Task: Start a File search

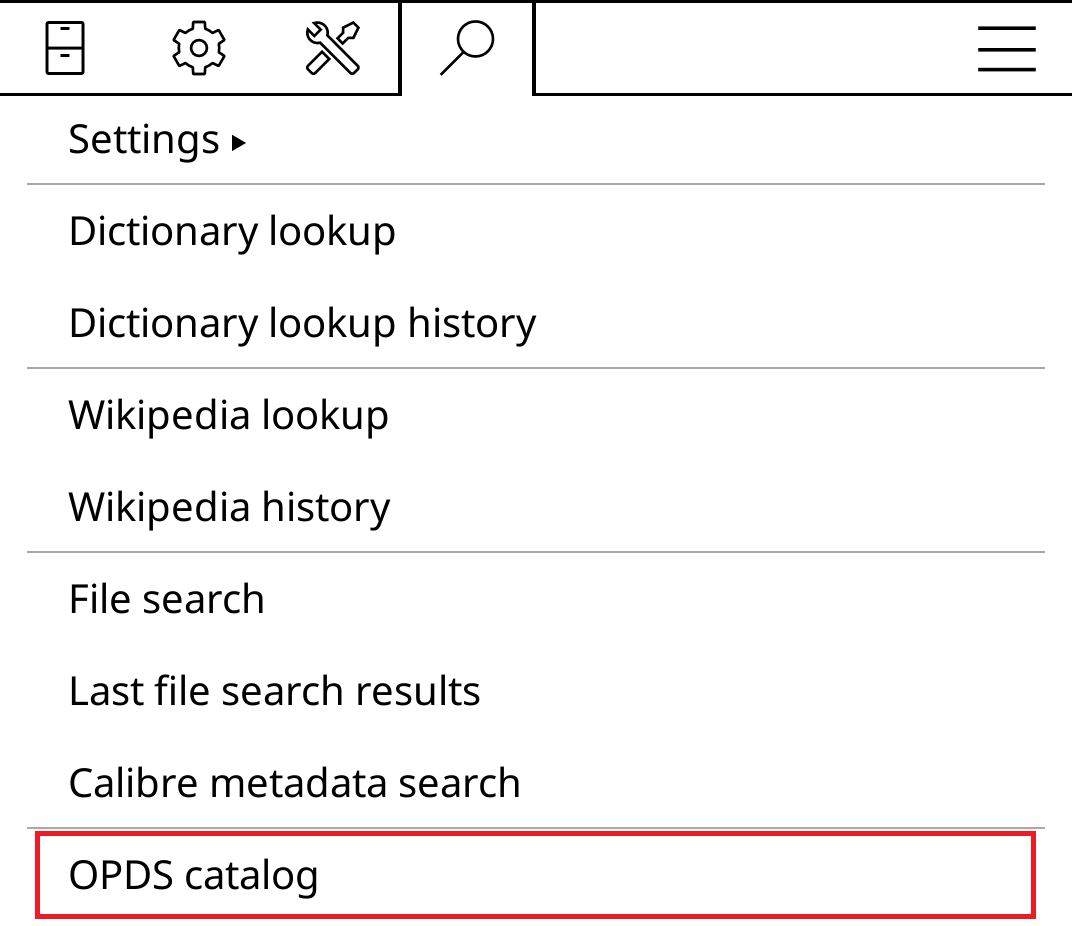Action: tap(536, 599)
